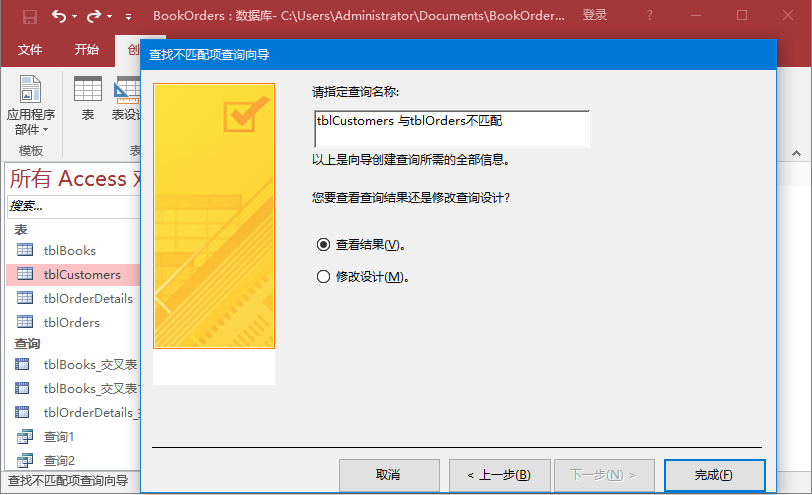Viewport: 812px width, 495px height.
Task: Click the 取消 cancel button
Action: tap(388, 474)
